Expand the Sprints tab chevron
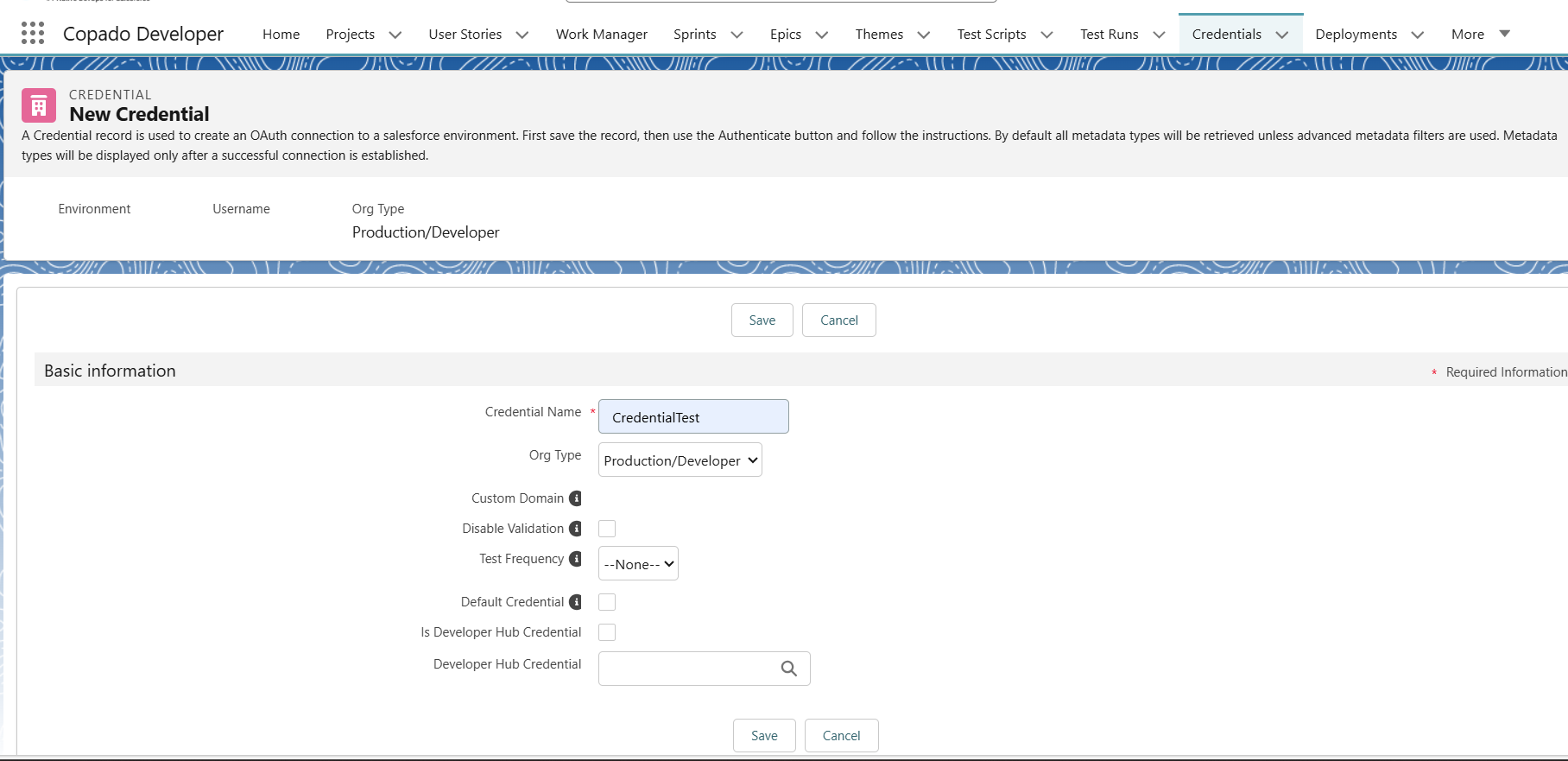1568x761 pixels. [737, 35]
